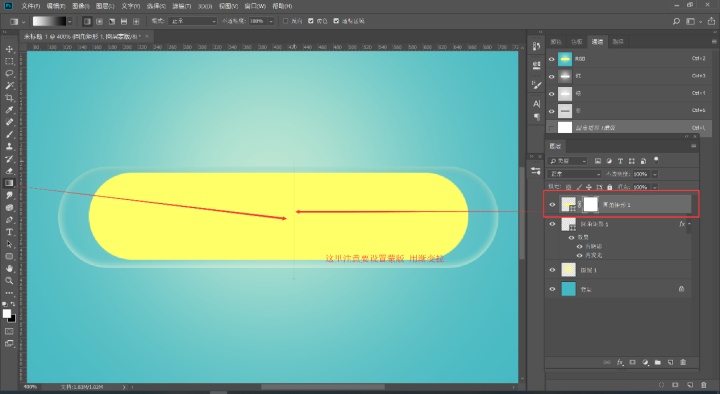720x394 pixels.
Task: Open the layer Fill dropdown arrow
Action: [x=655, y=187]
